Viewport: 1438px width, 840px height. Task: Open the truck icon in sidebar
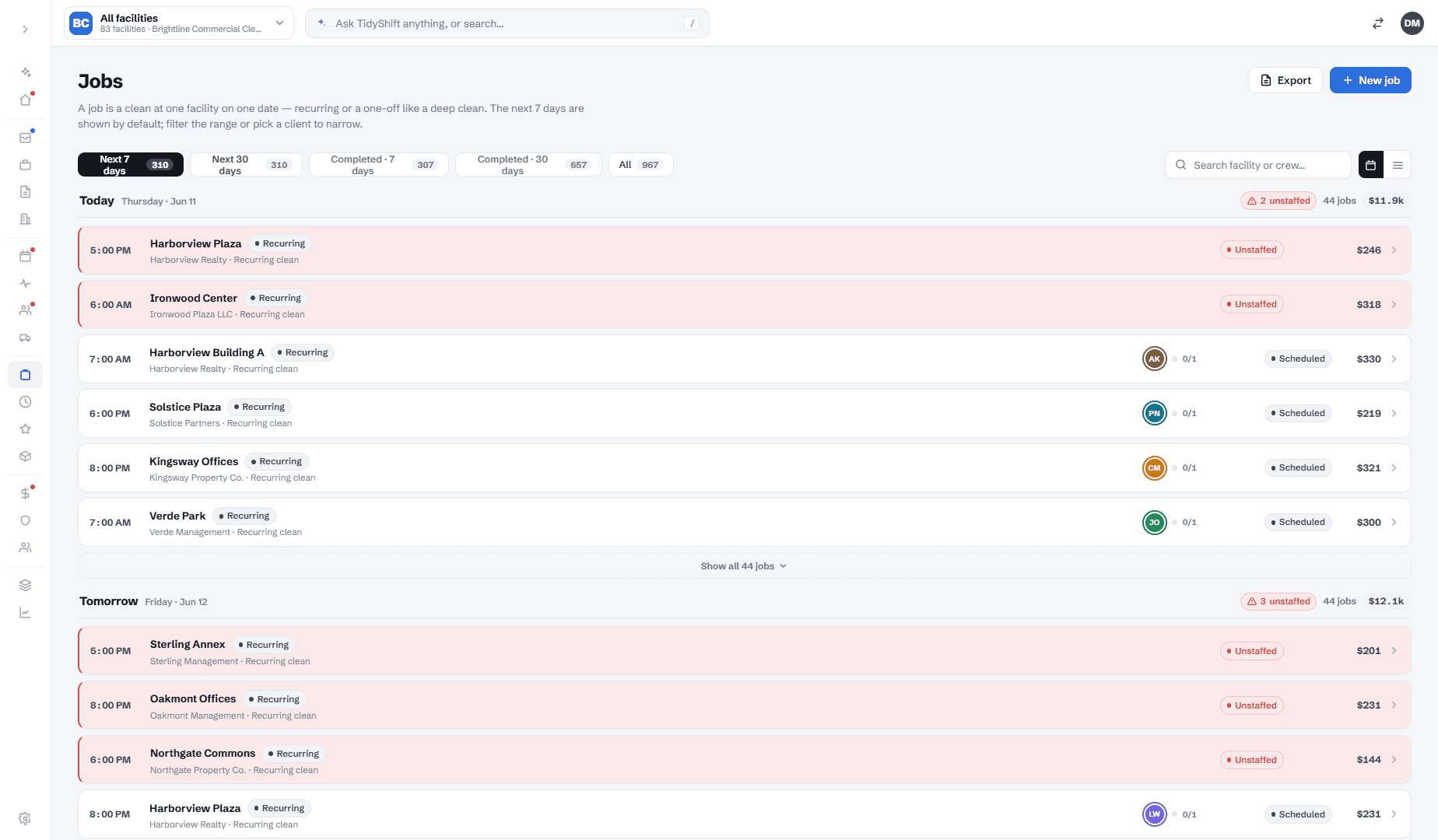click(x=25, y=338)
